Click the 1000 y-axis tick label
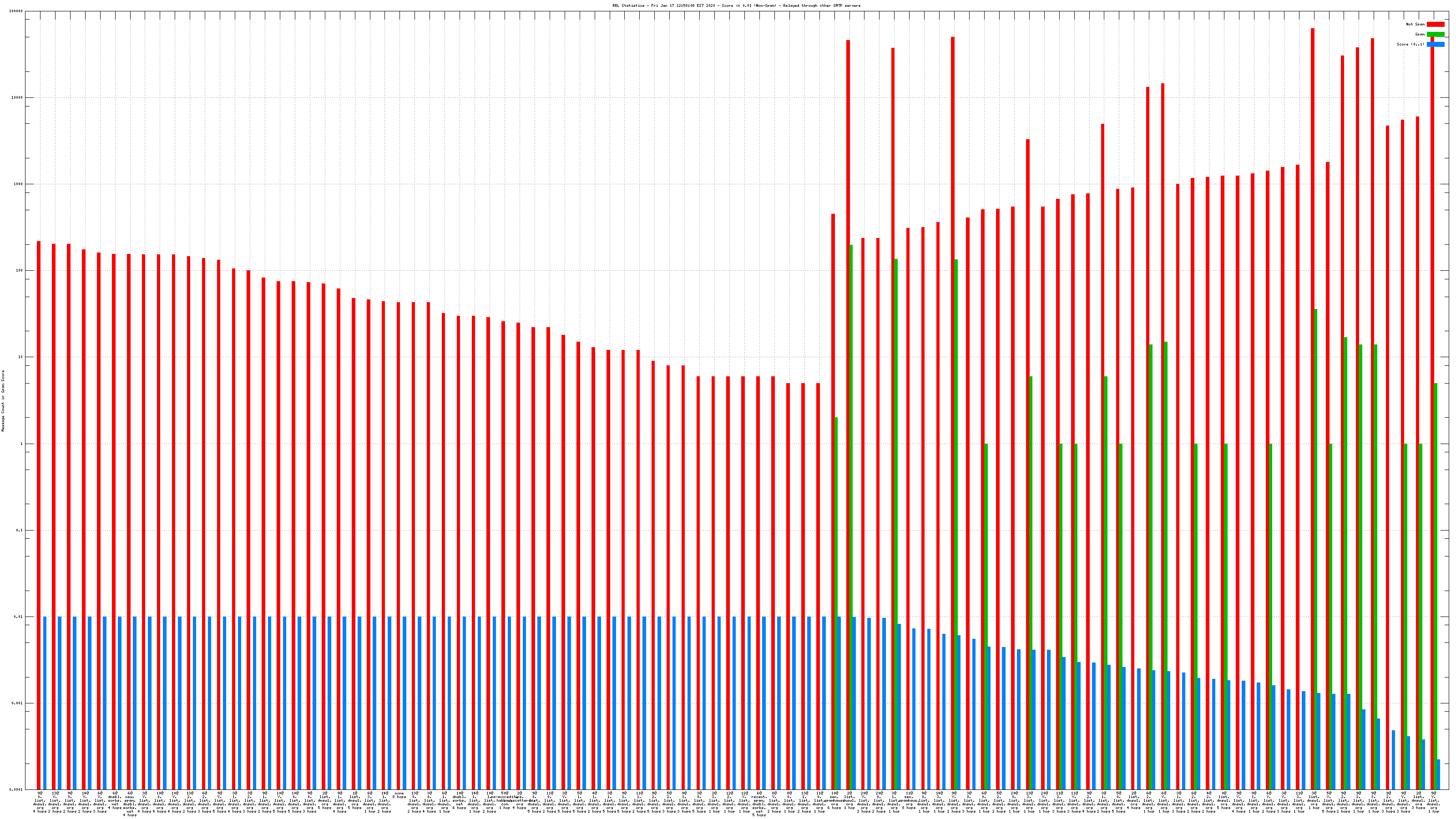1456x819 pixels. pyautogui.click(x=19, y=184)
